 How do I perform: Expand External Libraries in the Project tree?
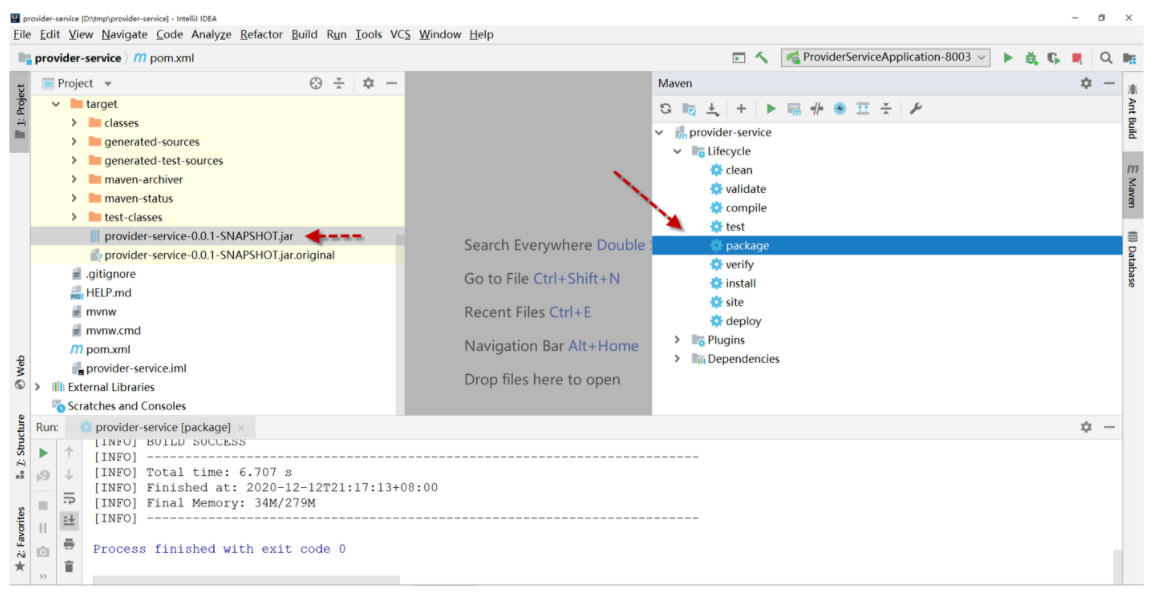pos(38,387)
